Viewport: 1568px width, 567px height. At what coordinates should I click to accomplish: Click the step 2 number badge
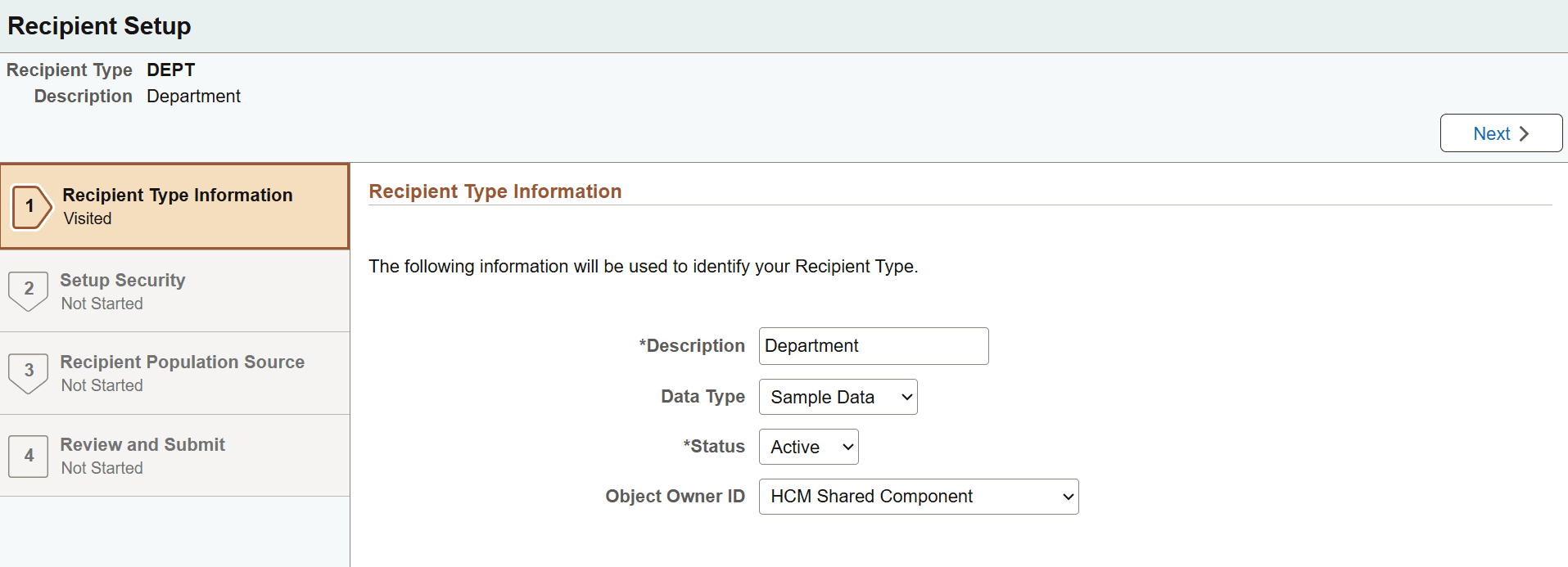[29, 289]
